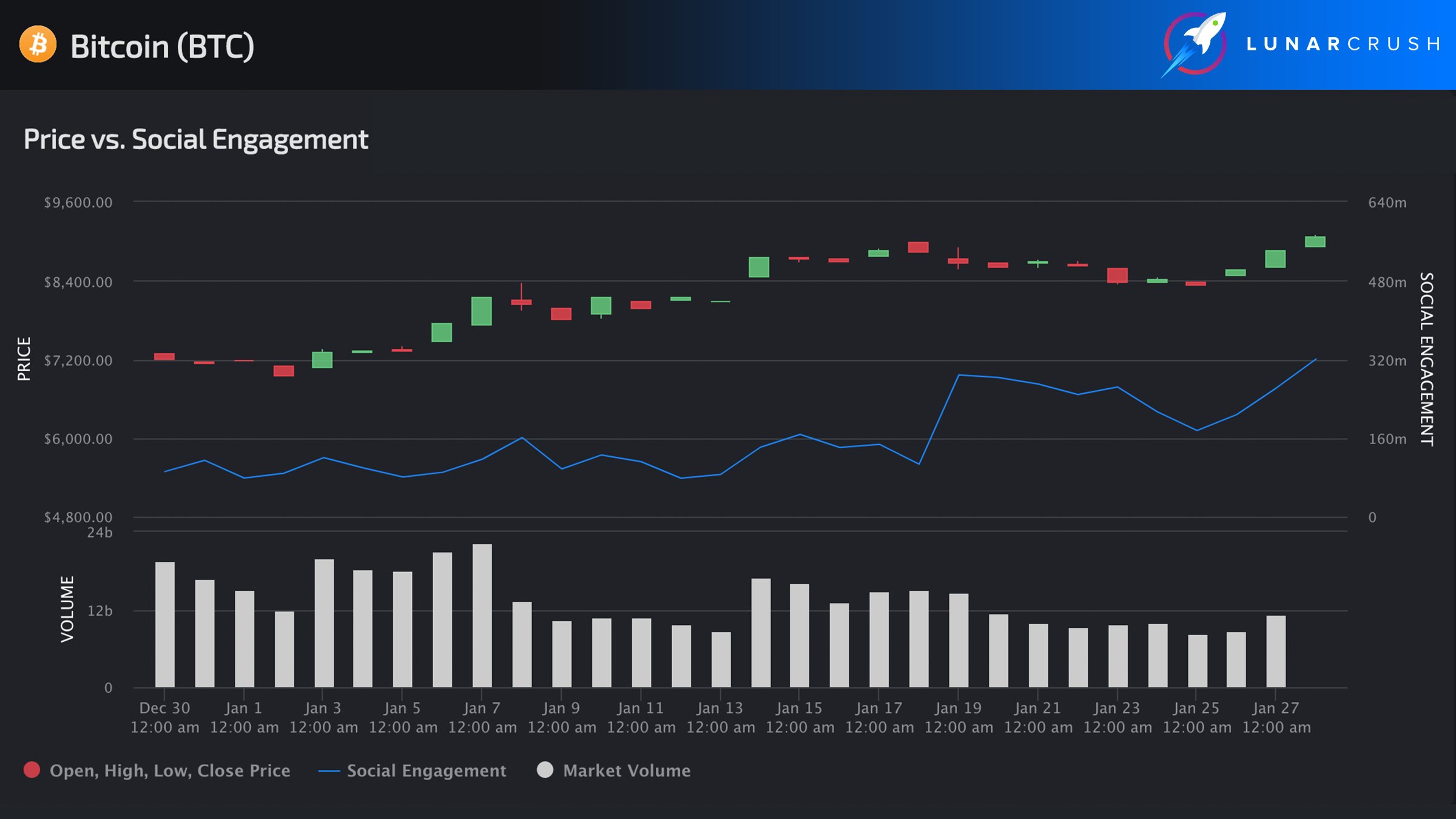Screen dimensions: 1456x819
Task: Click the Jan 14 volume bar
Action: 761,633
